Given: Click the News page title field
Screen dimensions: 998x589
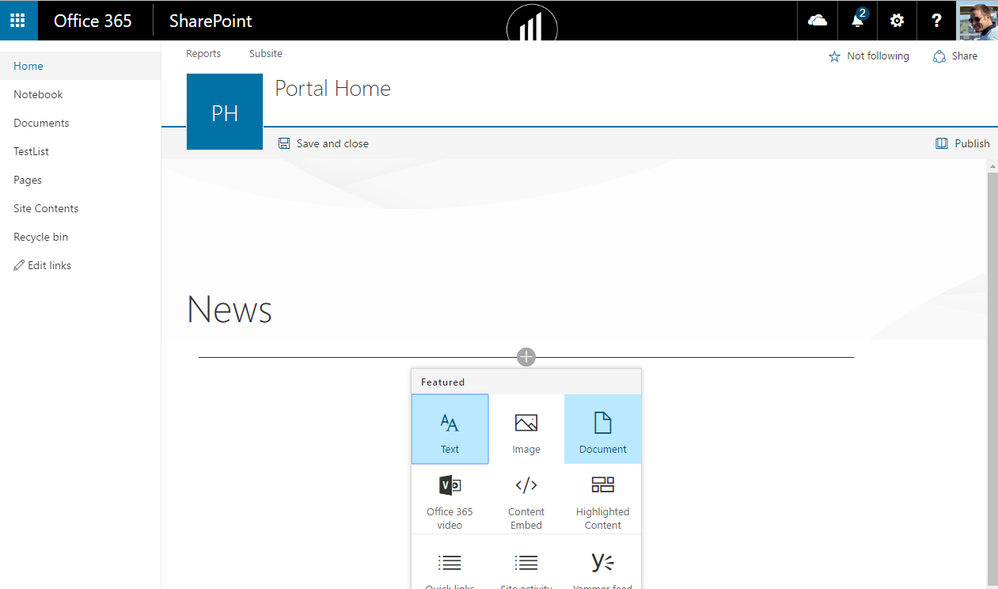Looking at the screenshot, I should [x=229, y=309].
